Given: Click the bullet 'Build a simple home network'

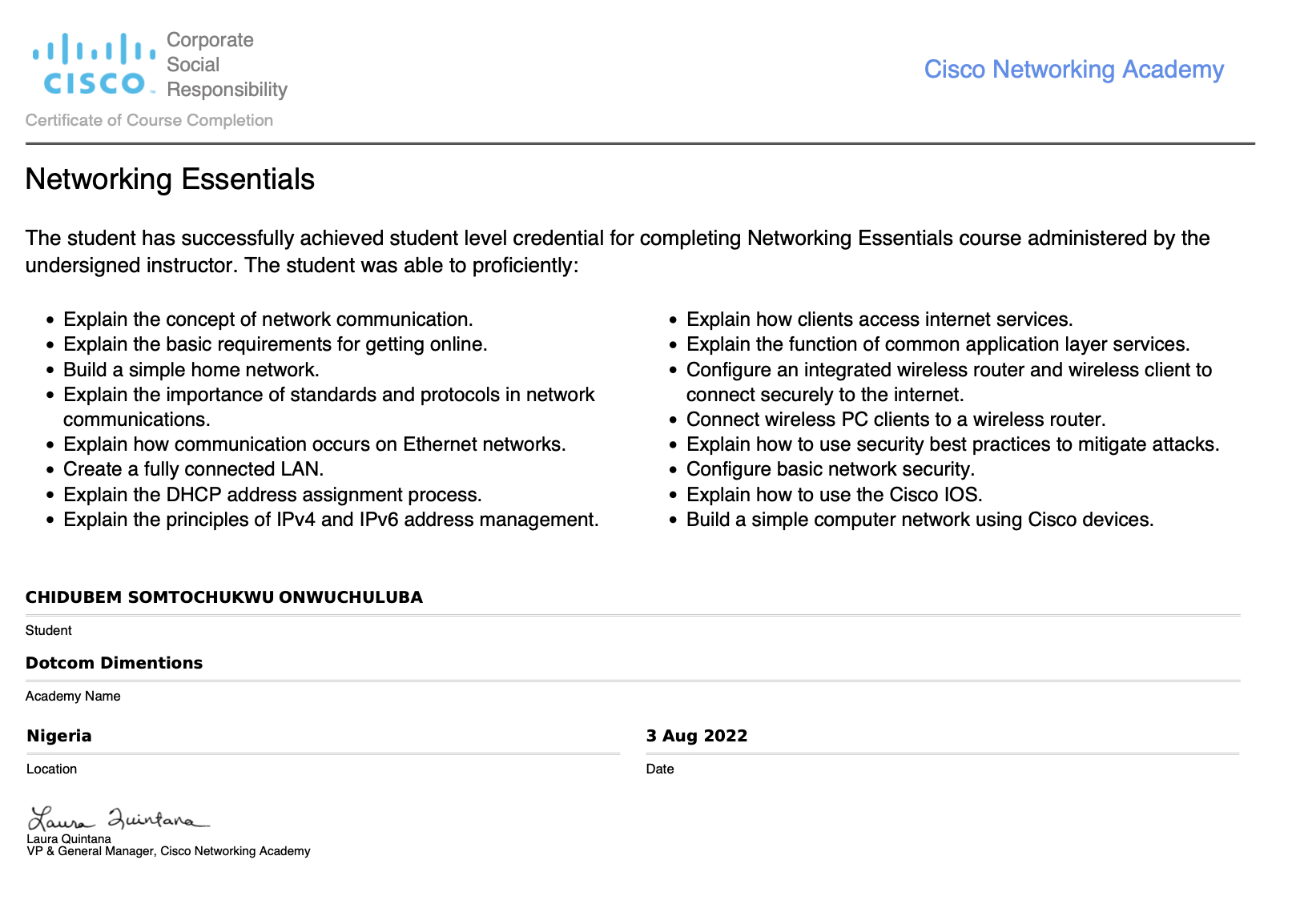Looking at the screenshot, I should pyautogui.click(x=191, y=370).
